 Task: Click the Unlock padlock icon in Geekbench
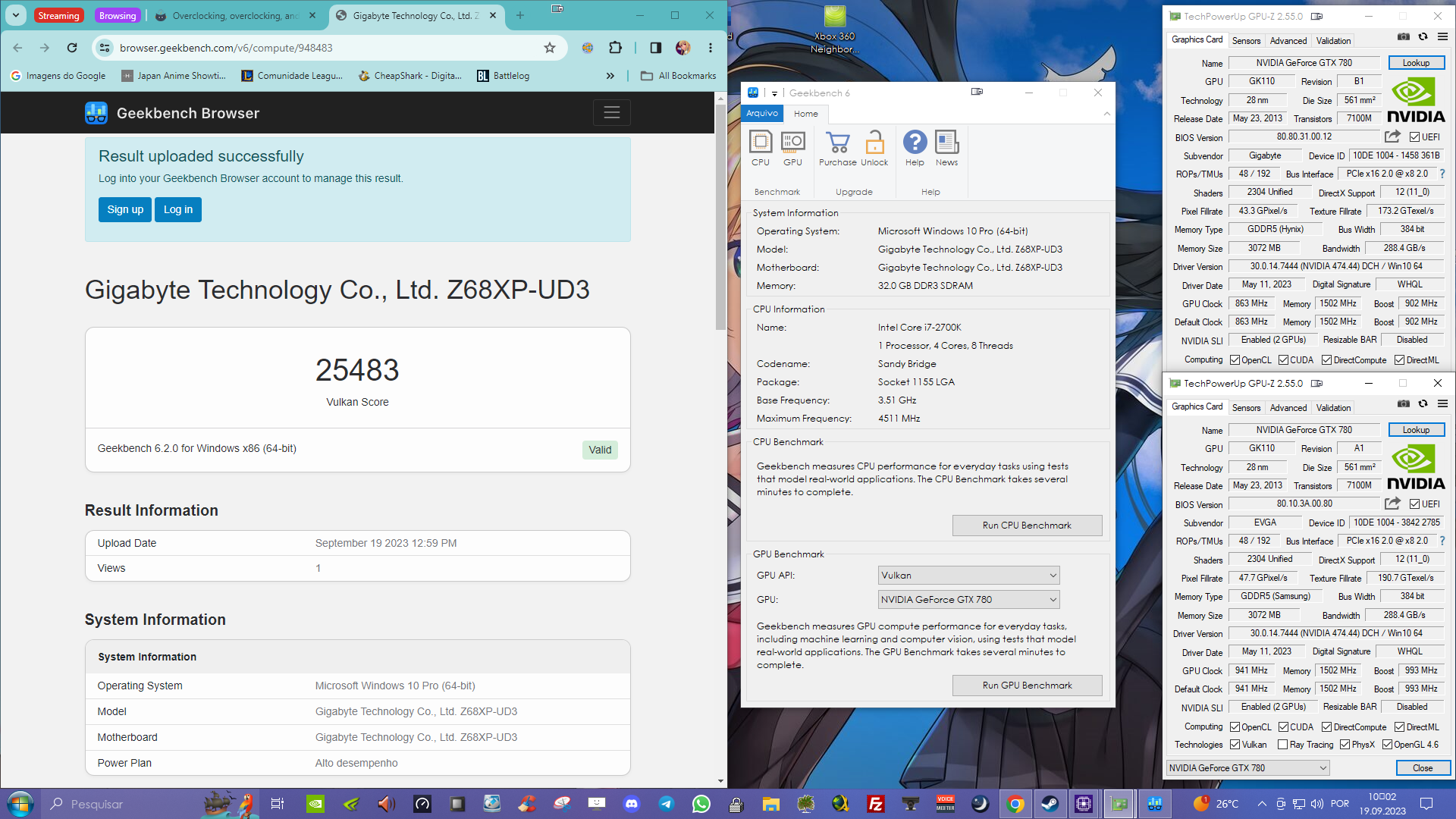pyautogui.click(x=874, y=148)
